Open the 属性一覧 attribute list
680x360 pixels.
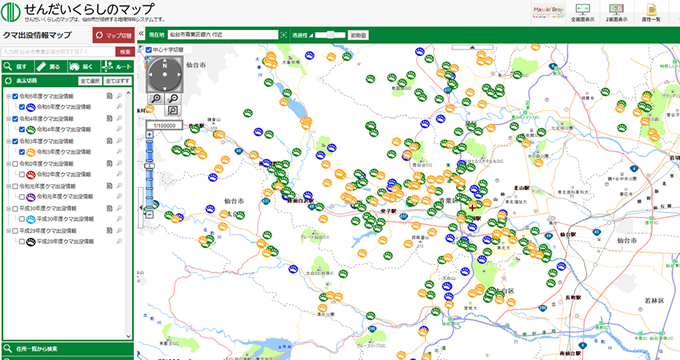tap(651, 13)
